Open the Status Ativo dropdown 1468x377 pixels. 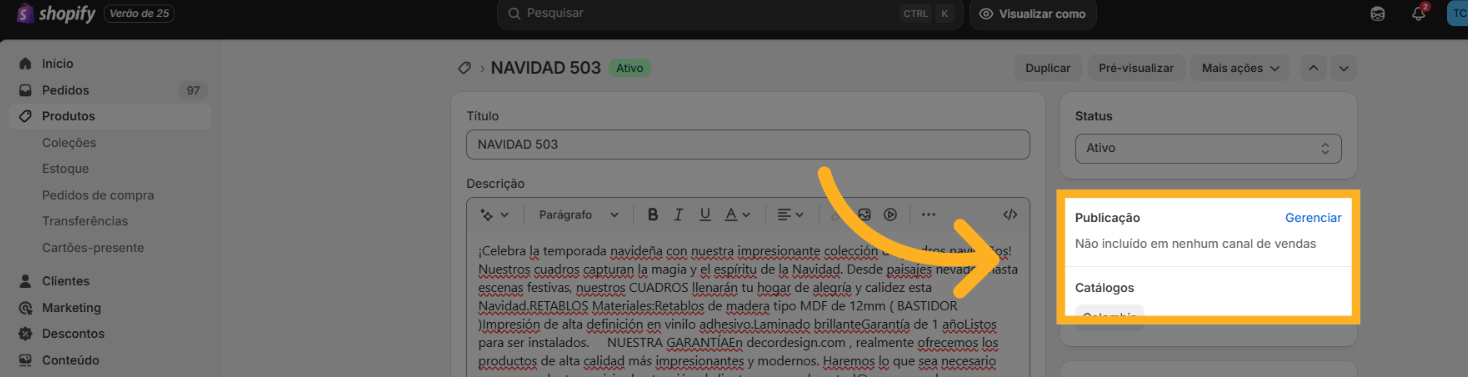click(1207, 148)
